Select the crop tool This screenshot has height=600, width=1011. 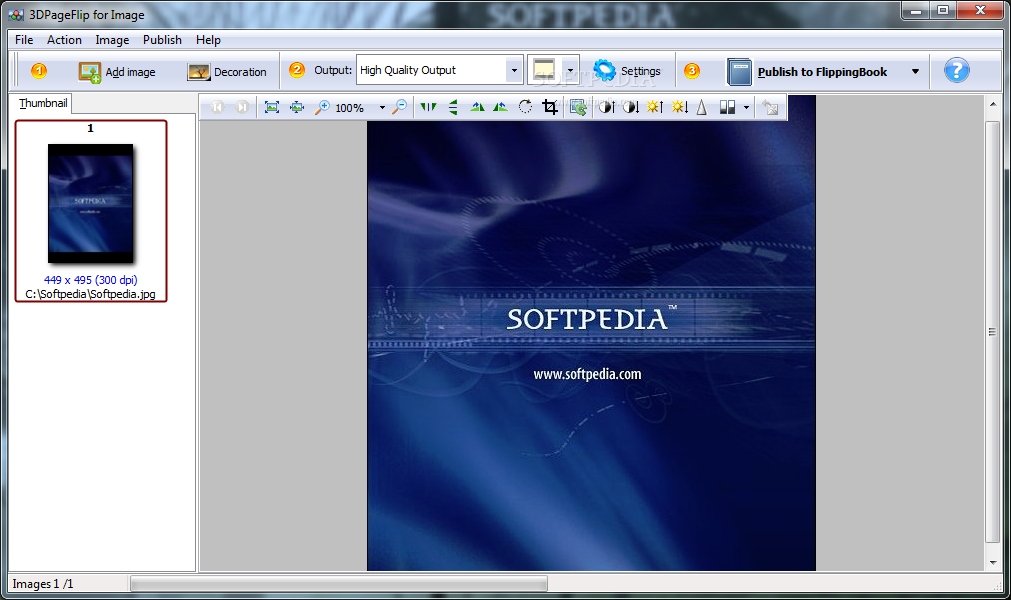click(x=550, y=107)
